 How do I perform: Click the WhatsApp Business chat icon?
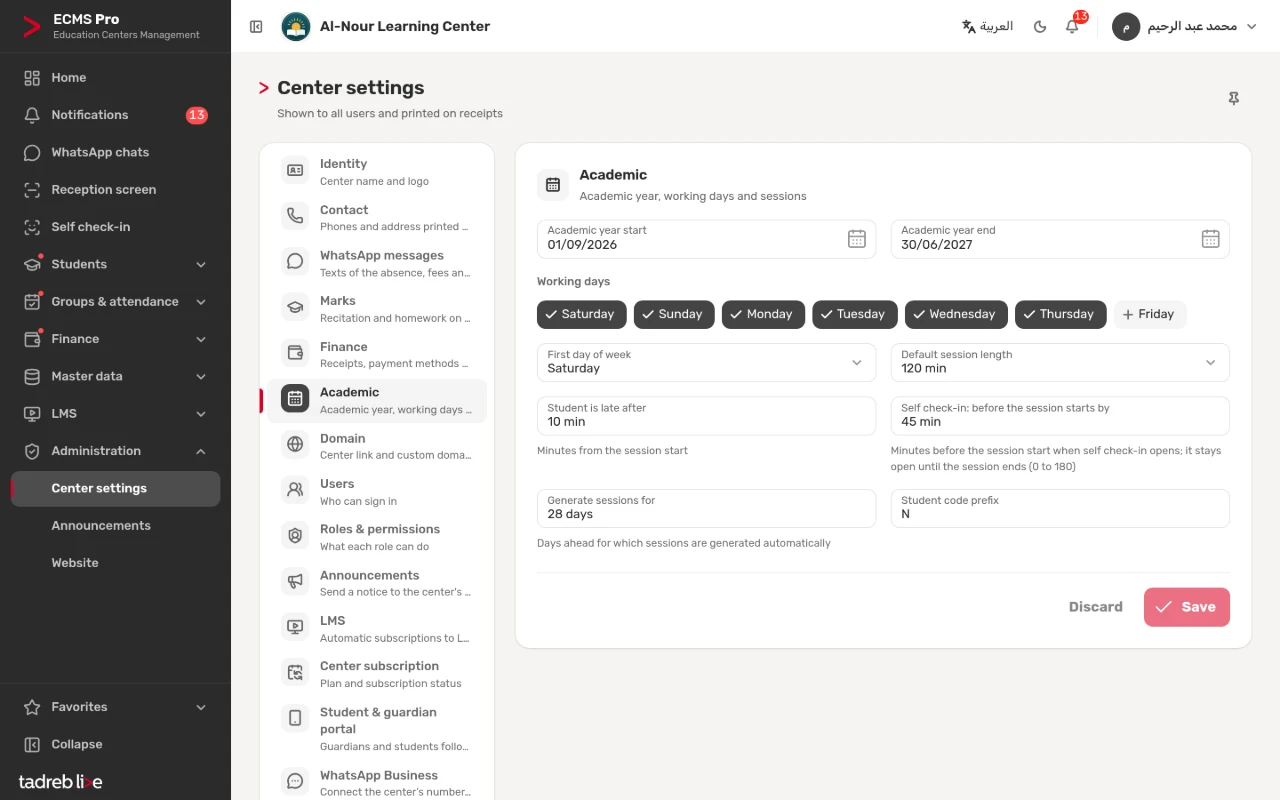pyautogui.click(x=295, y=782)
